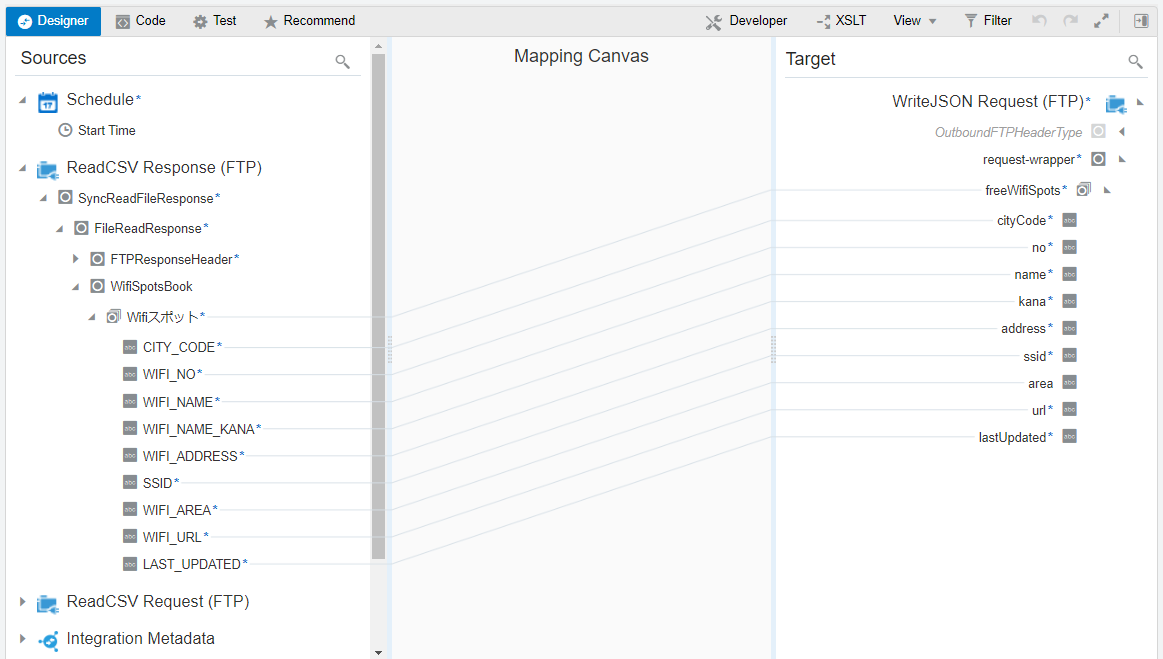Collapse the WifiSpotsBook node
Viewport: 1163px width, 659px height.
click(x=76, y=287)
